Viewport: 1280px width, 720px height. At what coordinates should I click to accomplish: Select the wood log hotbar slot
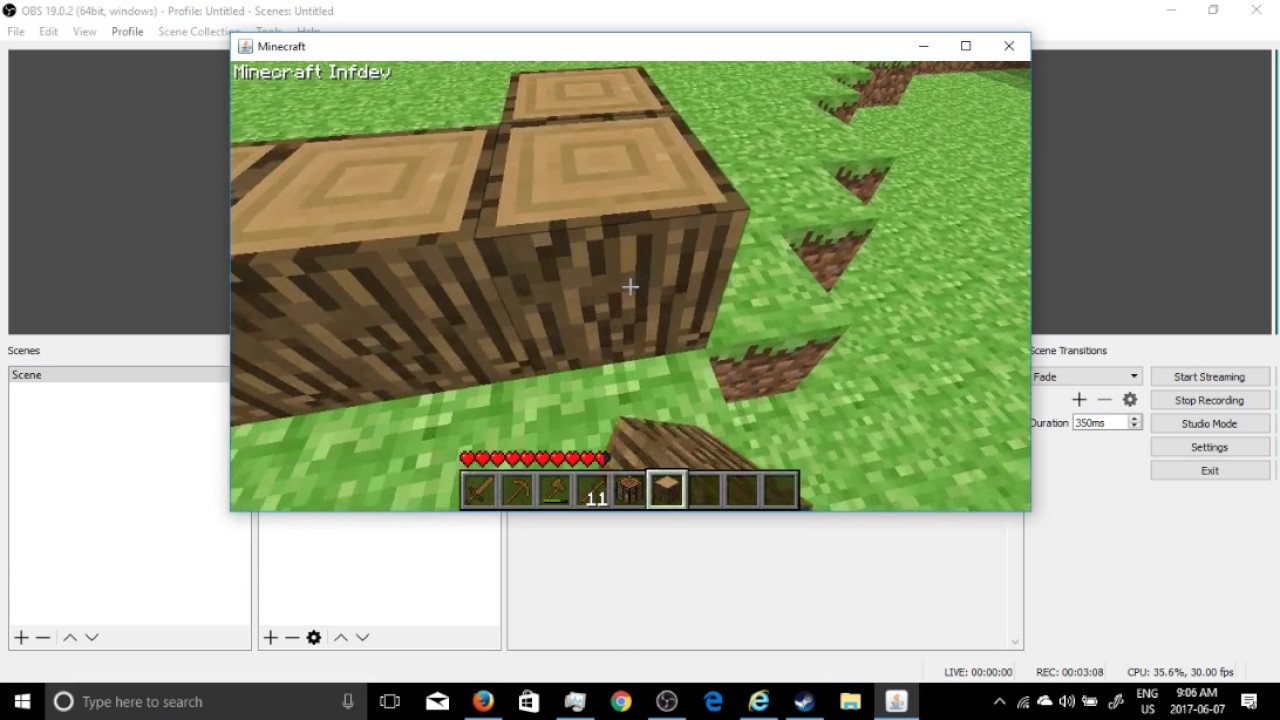667,490
